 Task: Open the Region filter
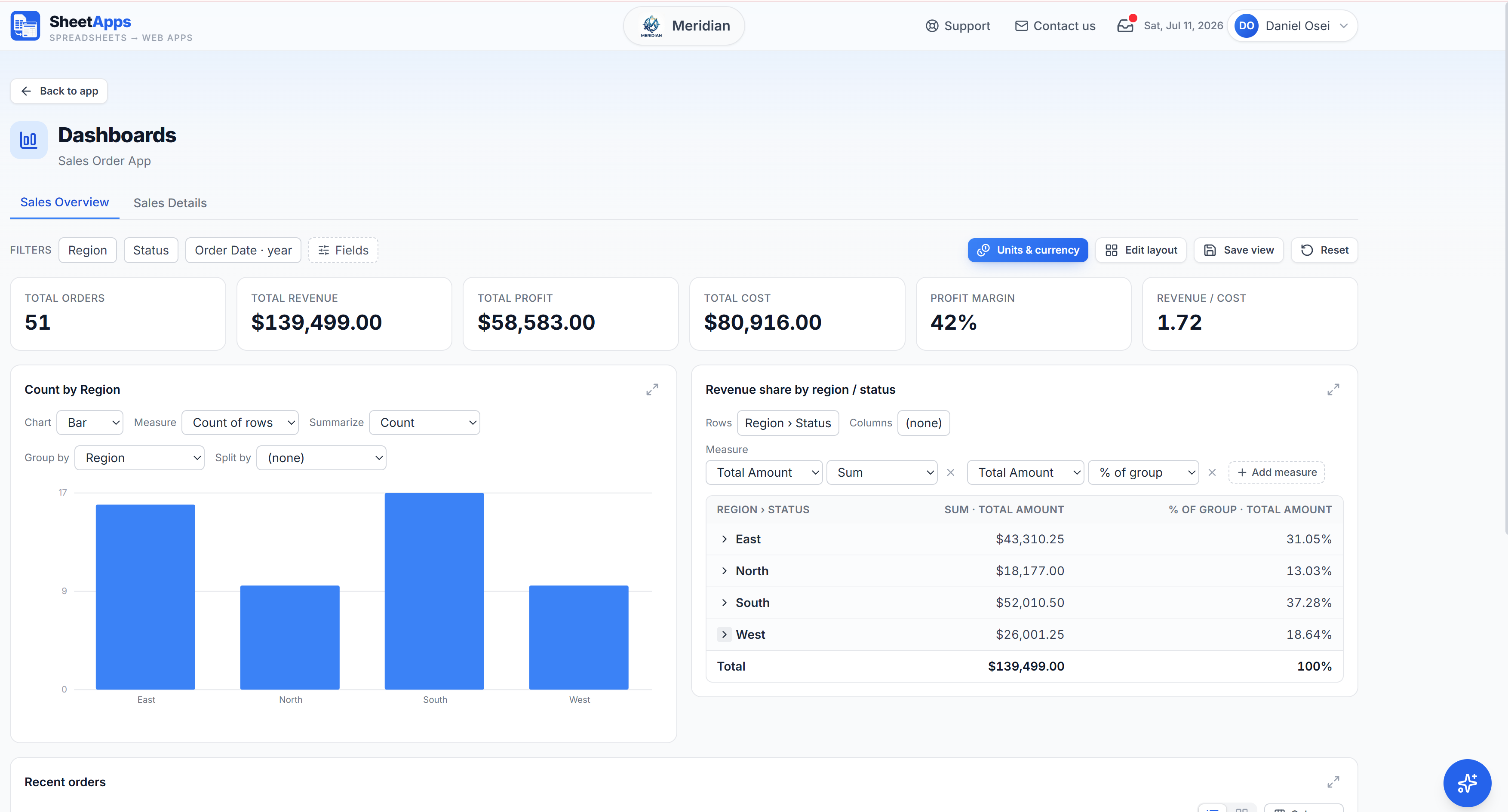[x=87, y=250]
